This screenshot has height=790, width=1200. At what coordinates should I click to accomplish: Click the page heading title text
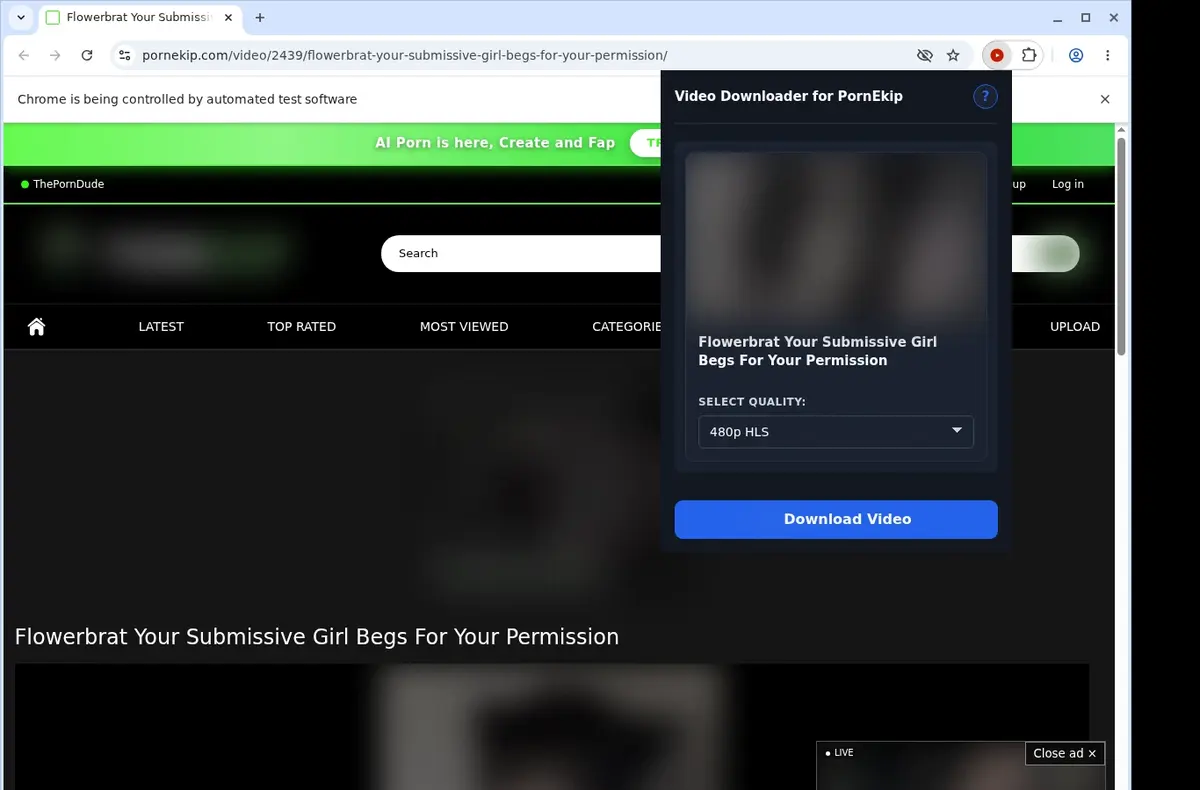pyautogui.click(x=317, y=637)
